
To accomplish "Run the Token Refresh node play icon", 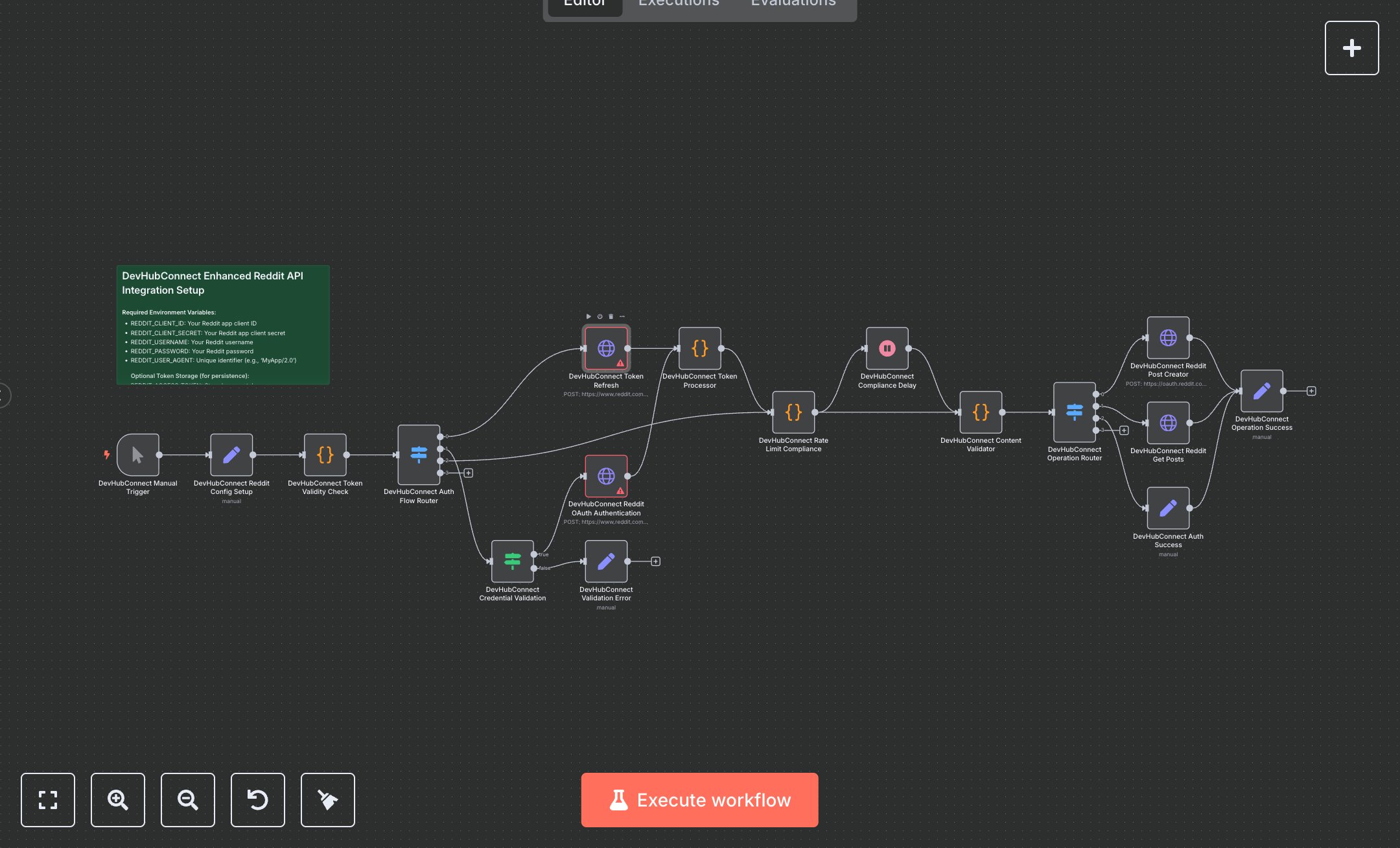I will pyautogui.click(x=589, y=316).
